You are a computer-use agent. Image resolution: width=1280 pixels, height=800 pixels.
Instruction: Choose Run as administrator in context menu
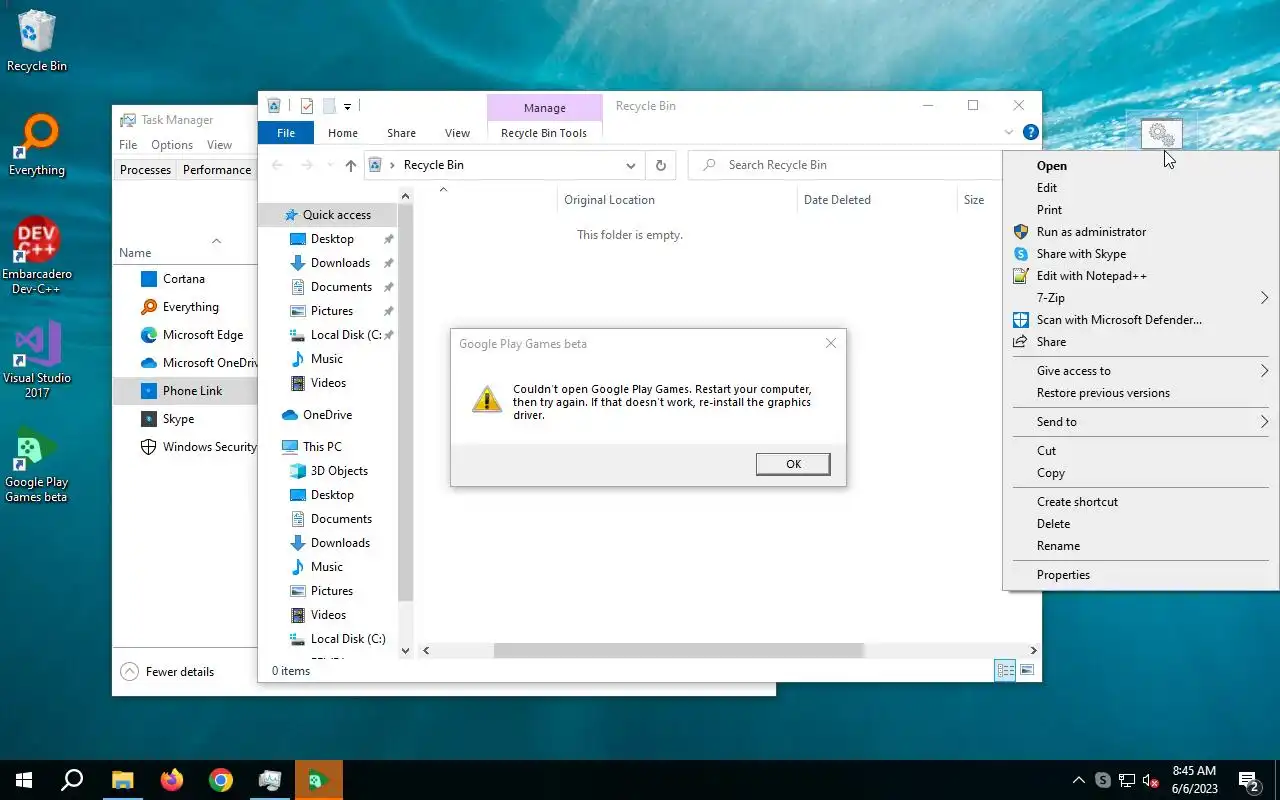pyautogui.click(x=1140, y=232)
